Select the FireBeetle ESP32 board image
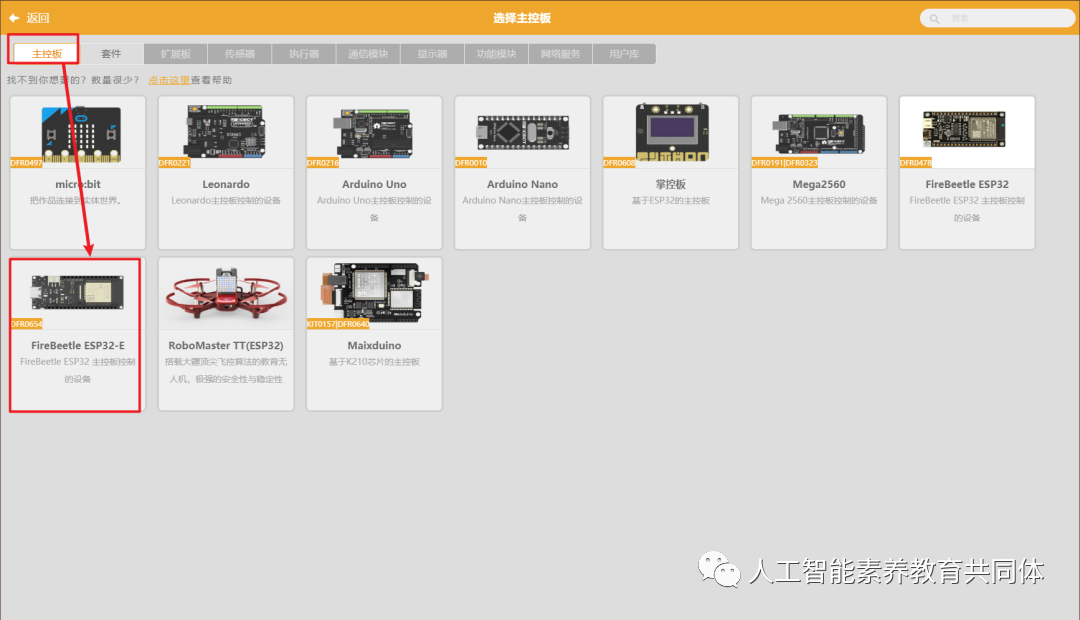 pyautogui.click(x=964, y=129)
